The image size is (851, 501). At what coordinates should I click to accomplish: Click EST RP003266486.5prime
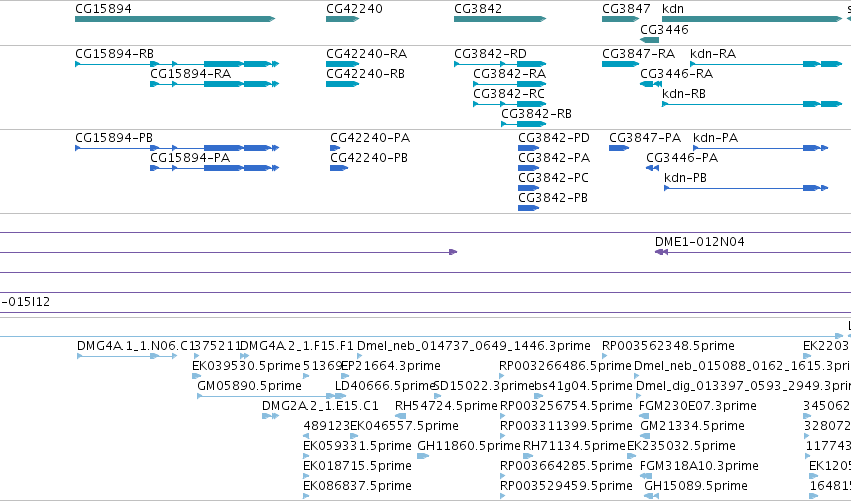click(x=566, y=366)
